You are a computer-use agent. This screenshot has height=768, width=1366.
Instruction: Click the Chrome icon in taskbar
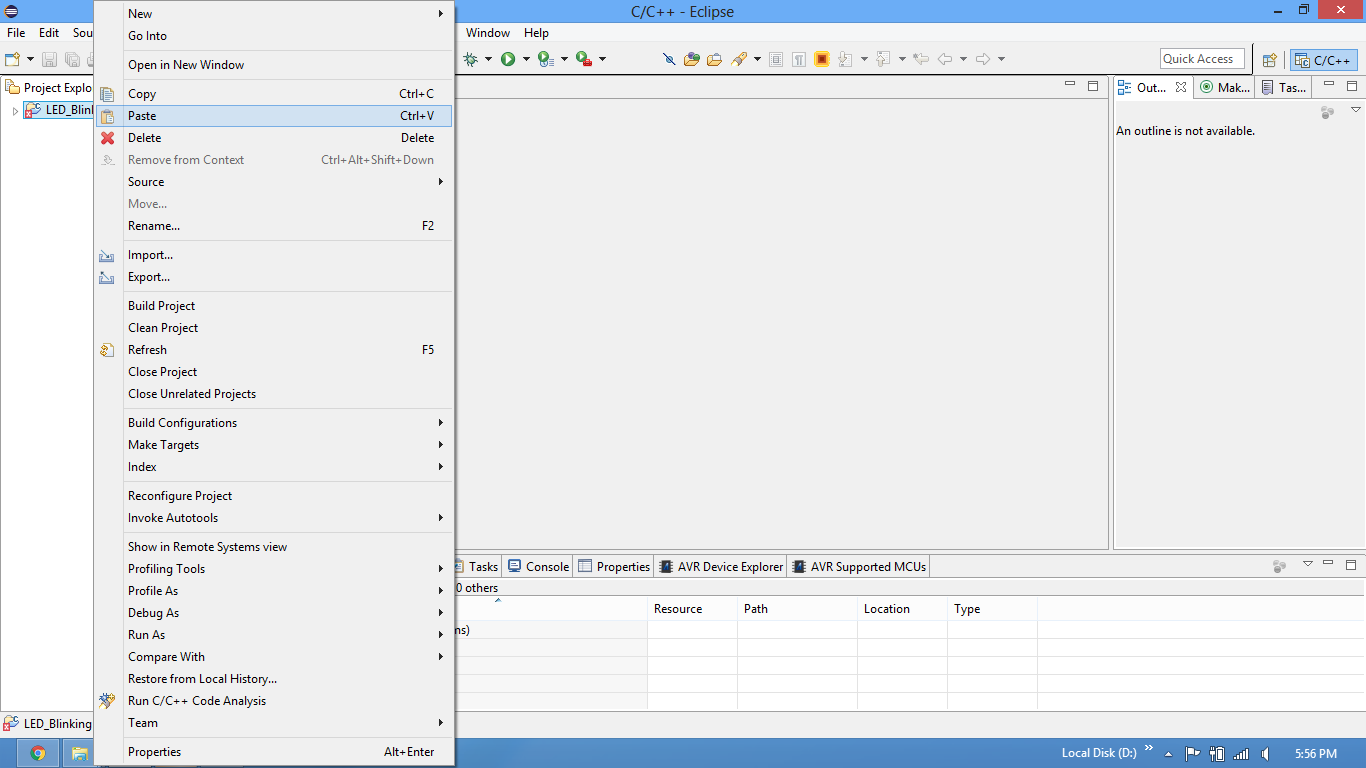point(38,753)
